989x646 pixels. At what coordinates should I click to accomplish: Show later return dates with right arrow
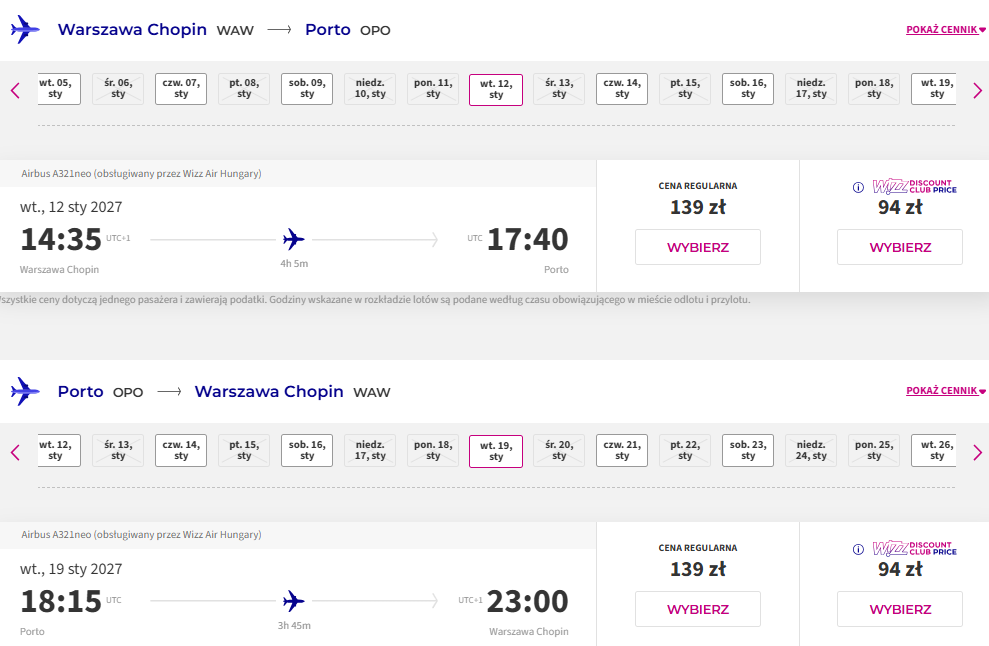point(977,452)
